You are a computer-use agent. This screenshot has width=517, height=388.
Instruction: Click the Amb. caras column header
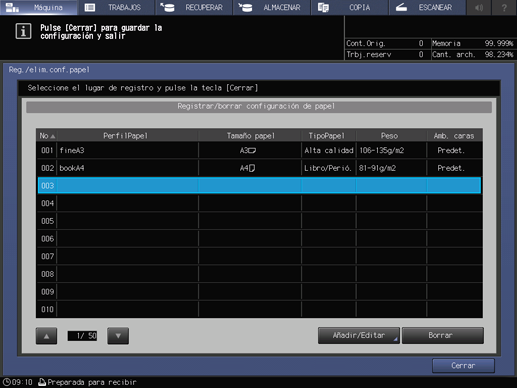[454, 136]
